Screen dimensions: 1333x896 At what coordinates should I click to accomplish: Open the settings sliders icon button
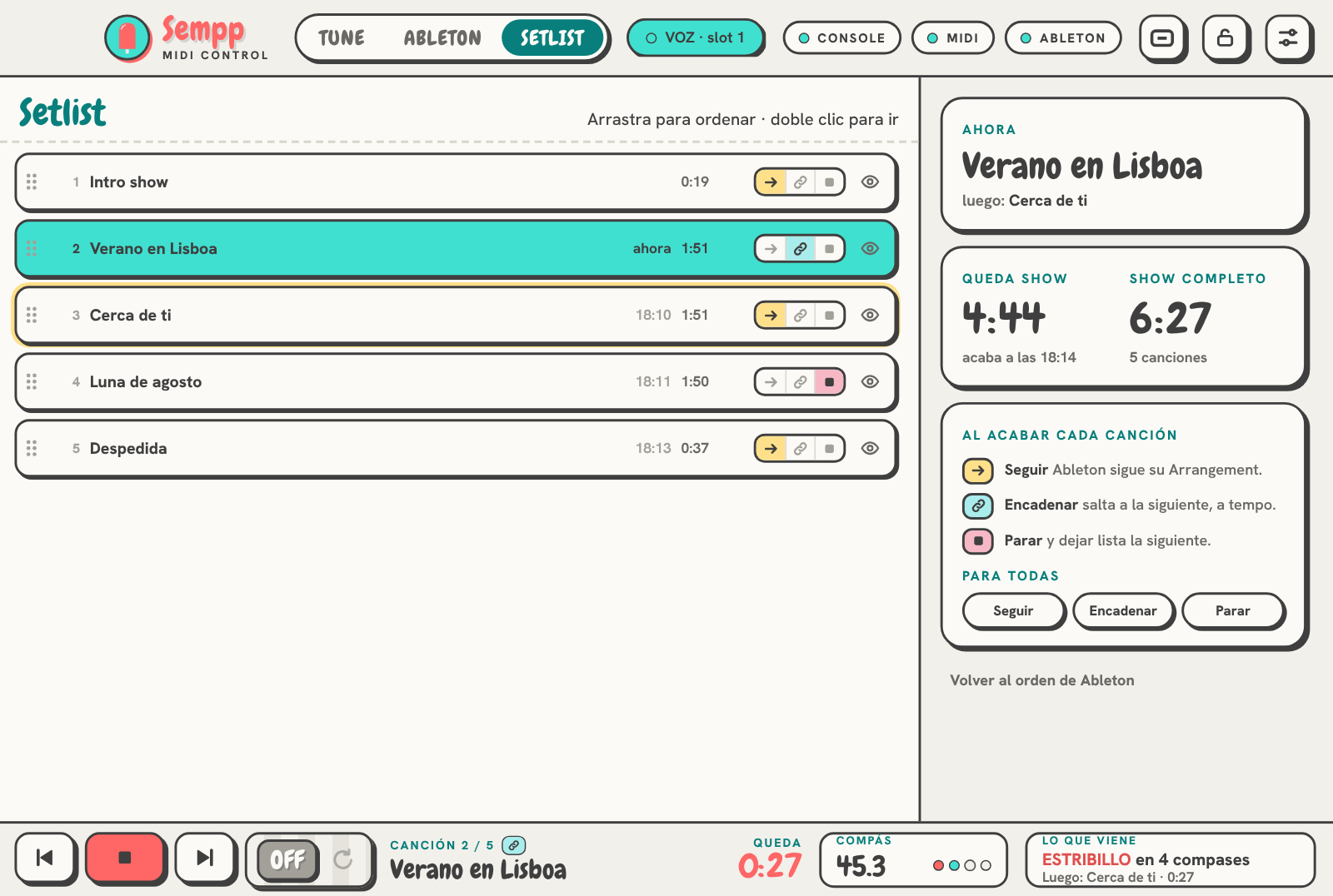[x=1288, y=37]
